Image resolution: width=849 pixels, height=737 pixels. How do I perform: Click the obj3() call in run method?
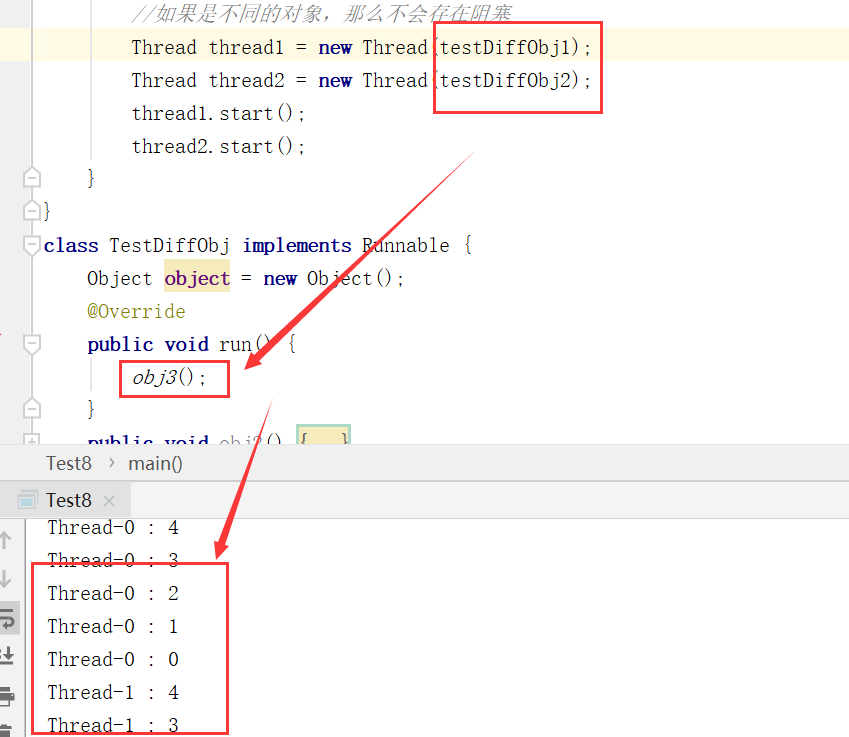click(x=169, y=377)
